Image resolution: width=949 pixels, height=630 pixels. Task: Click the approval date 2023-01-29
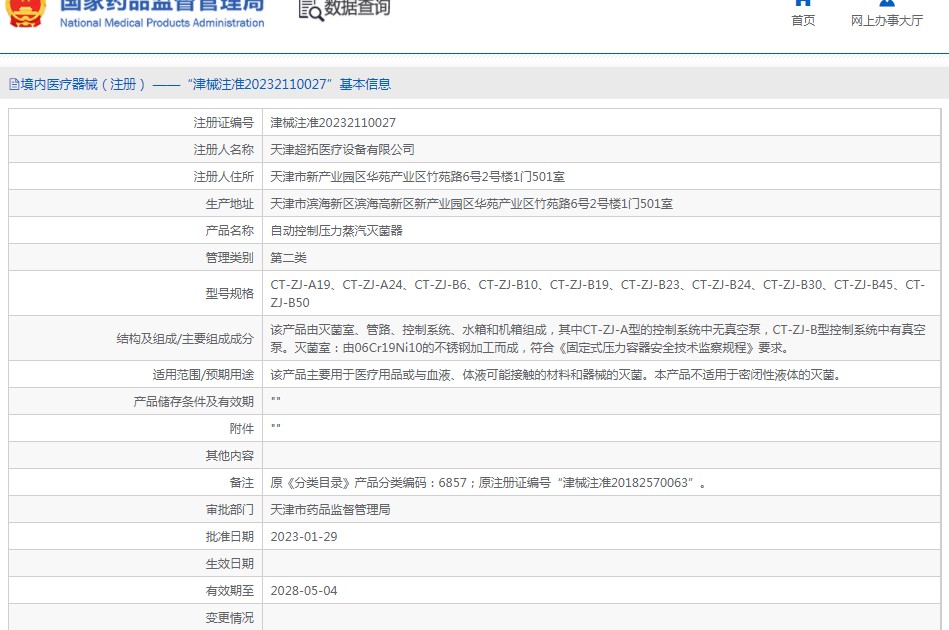pyautogui.click(x=304, y=537)
